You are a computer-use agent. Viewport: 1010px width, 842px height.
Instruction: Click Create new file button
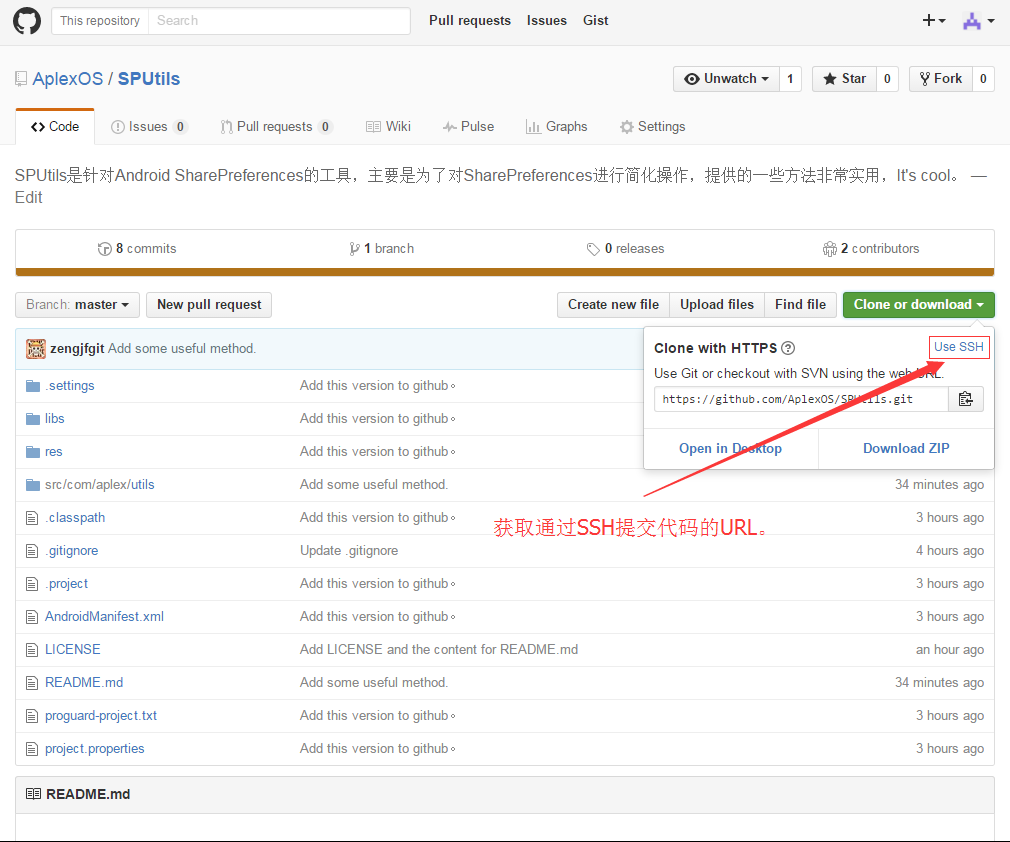tap(613, 305)
